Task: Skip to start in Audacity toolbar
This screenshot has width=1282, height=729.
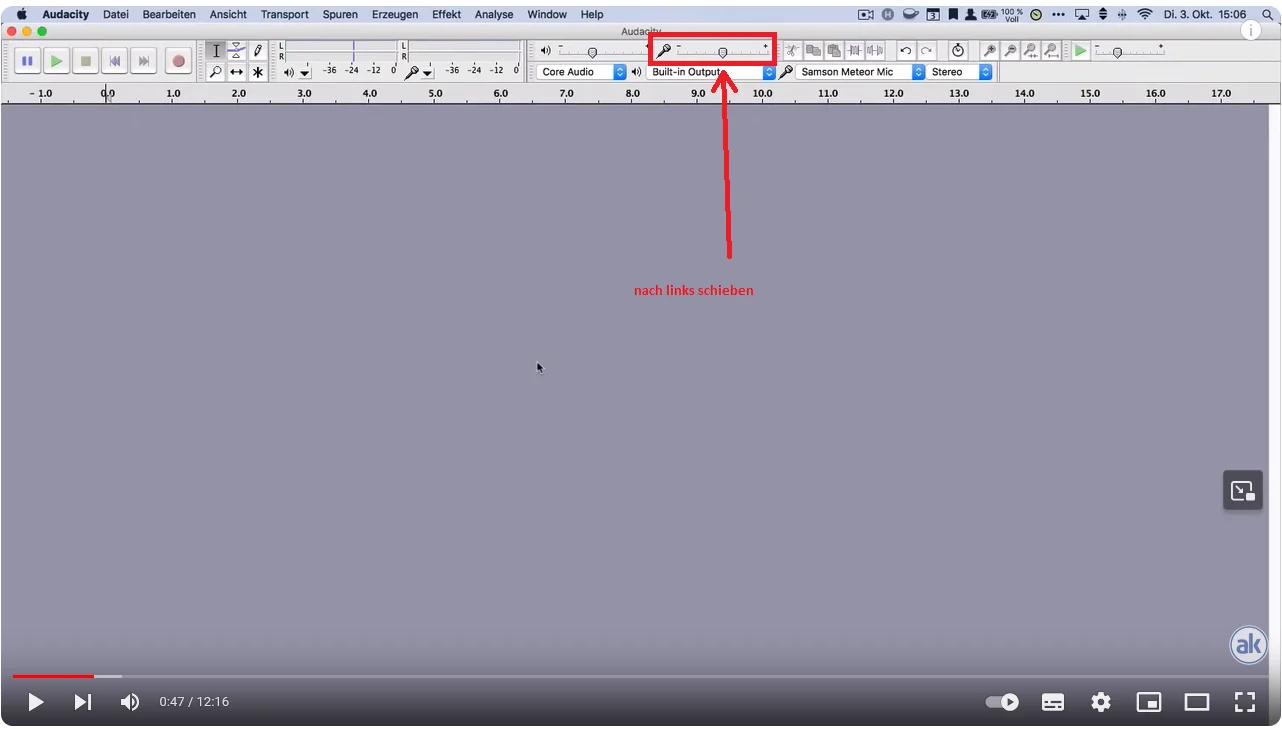Action: [x=115, y=61]
